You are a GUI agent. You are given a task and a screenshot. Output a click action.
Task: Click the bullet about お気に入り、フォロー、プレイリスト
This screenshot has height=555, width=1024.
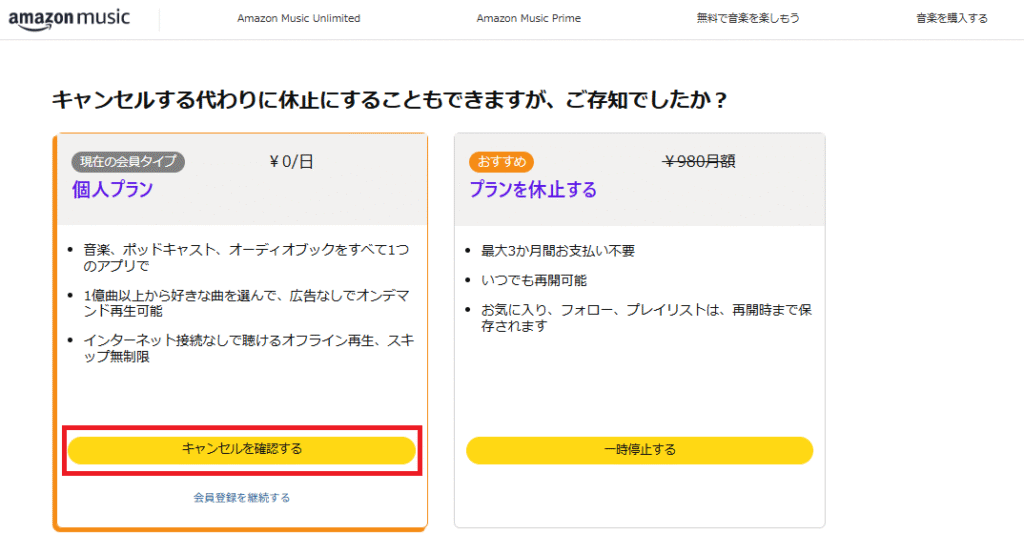[646, 318]
